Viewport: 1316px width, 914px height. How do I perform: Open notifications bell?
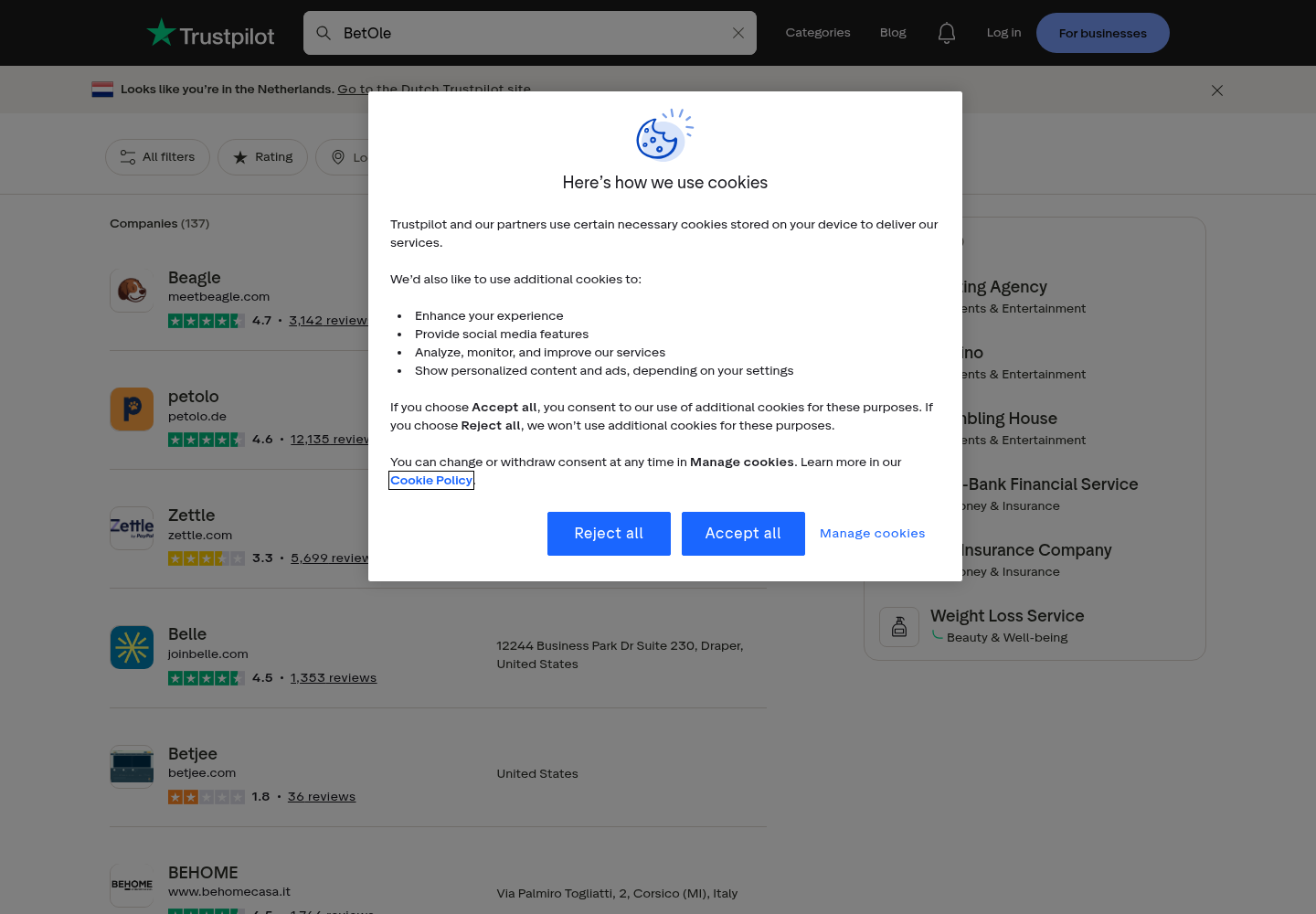click(x=947, y=33)
